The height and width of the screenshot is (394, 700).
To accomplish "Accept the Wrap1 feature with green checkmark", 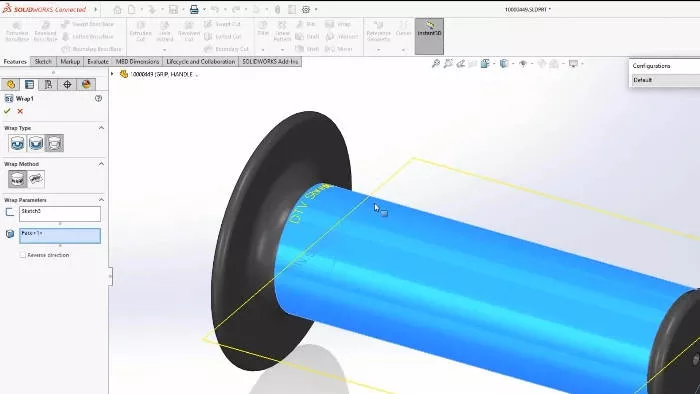I will coord(7,111).
